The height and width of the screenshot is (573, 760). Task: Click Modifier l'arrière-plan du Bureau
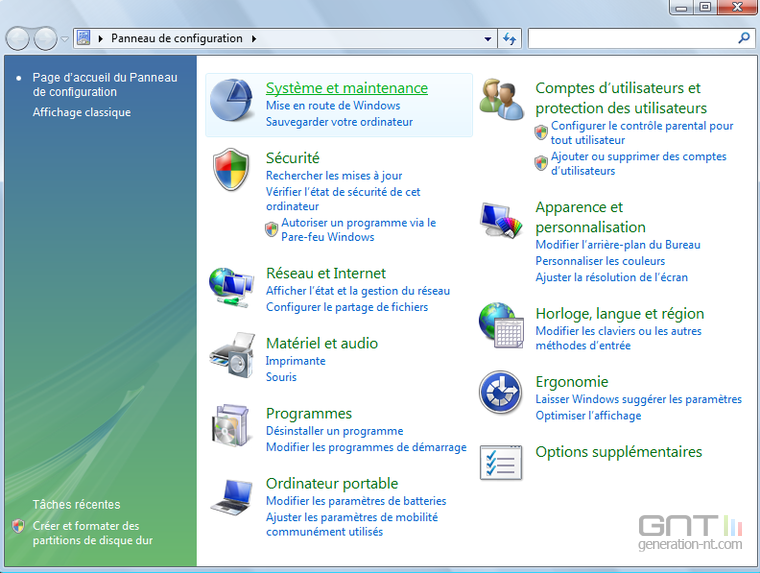(x=618, y=245)
